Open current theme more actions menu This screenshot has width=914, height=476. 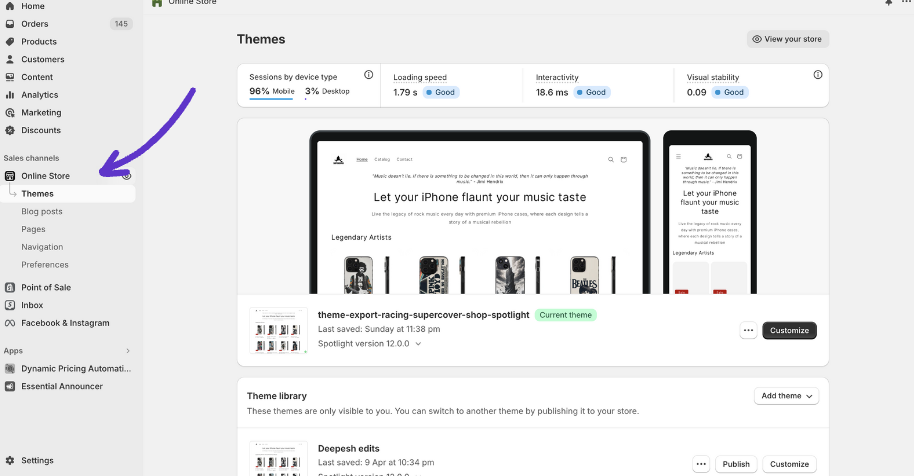(748, 330)
